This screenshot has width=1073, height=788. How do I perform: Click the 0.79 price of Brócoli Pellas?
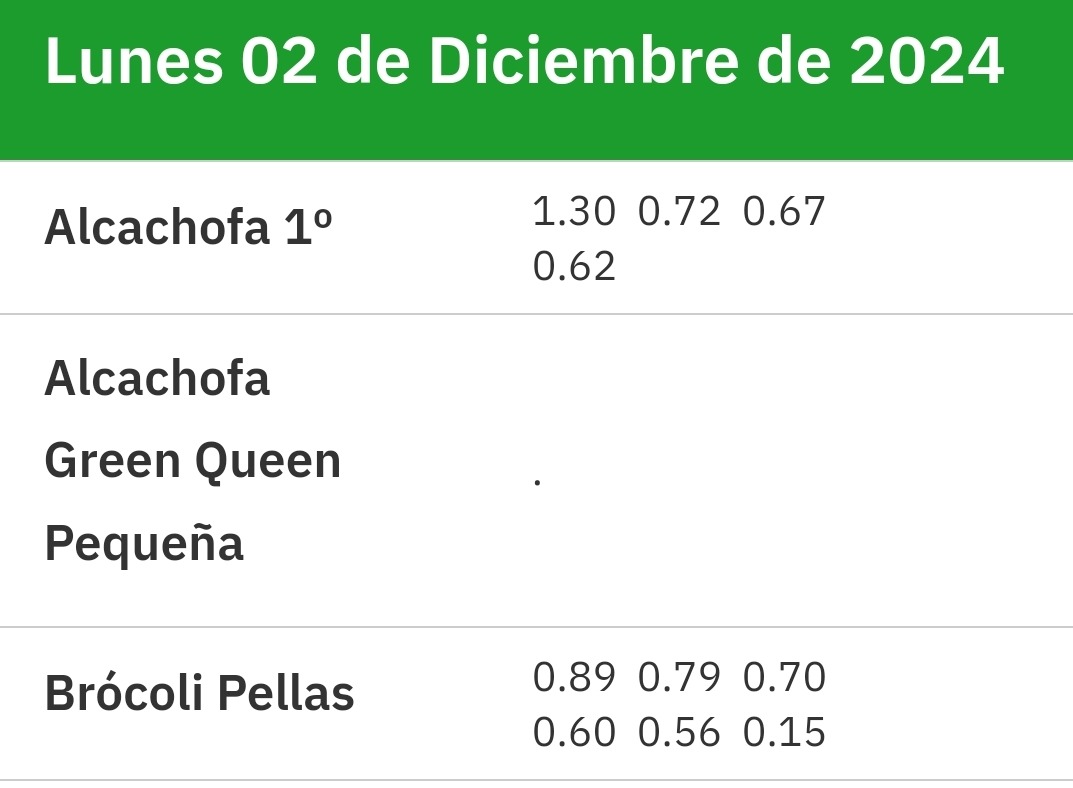point(679,677)
